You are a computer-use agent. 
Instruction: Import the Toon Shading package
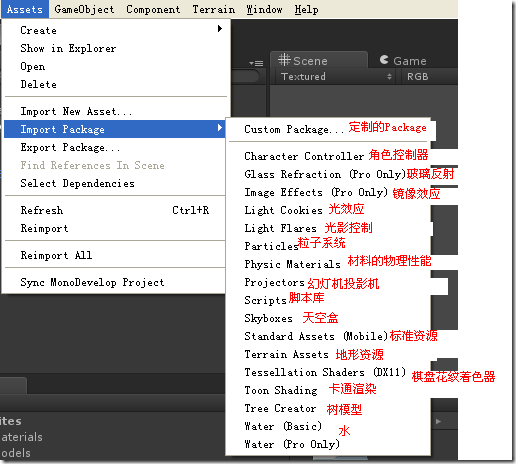tap(328, 390)
